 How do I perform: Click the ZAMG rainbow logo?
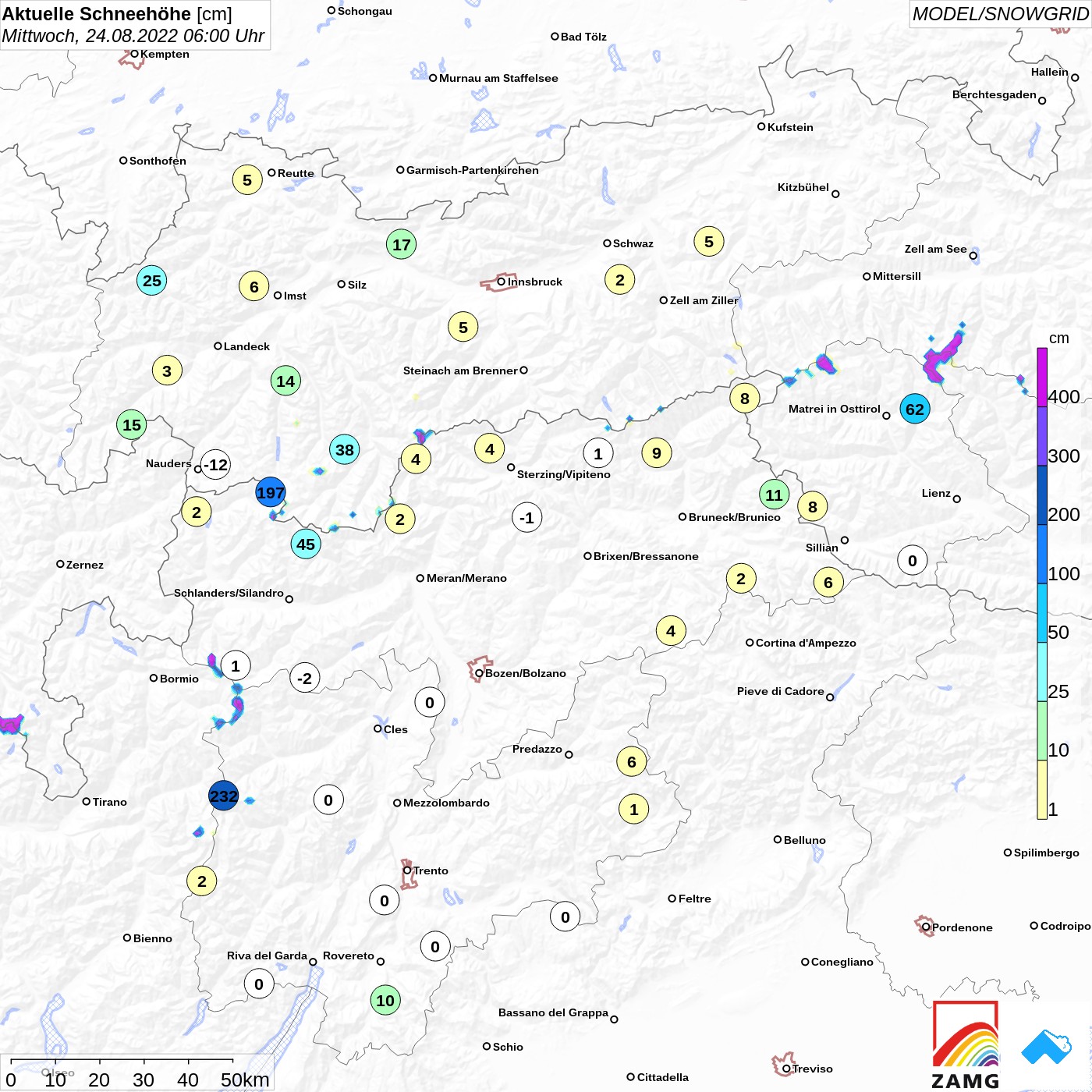[966, 1044]
